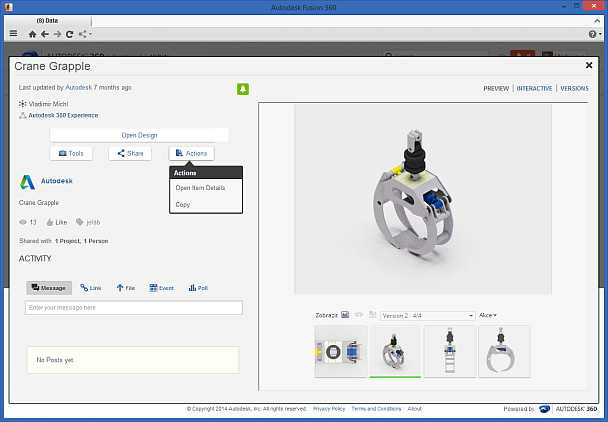Click the Open Design button
The height and width of the screenshot is (422, 608).
(139, 135)
